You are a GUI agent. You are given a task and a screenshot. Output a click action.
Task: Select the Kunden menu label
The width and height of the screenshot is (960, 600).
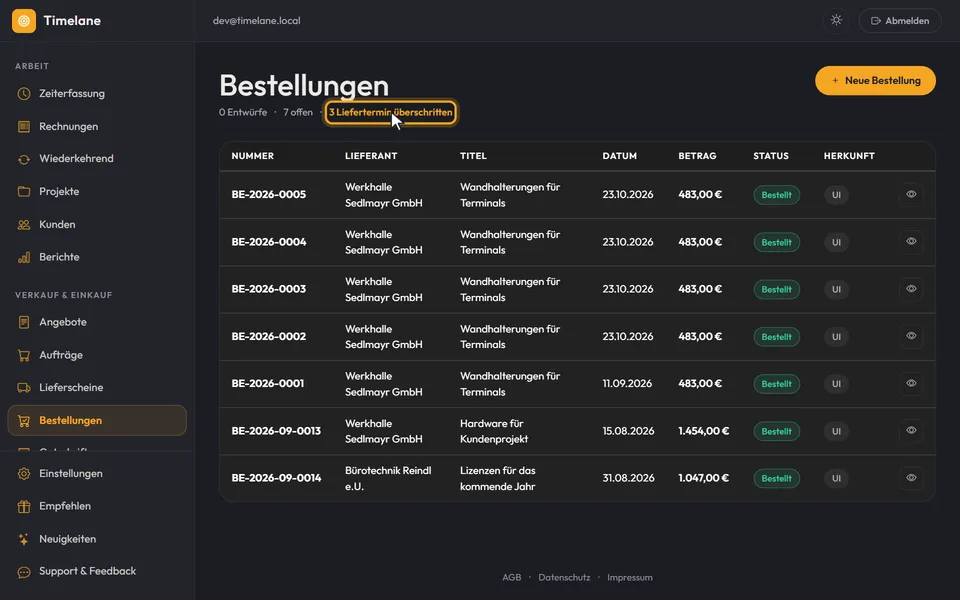pyautogui.click(x=57, y=225)
